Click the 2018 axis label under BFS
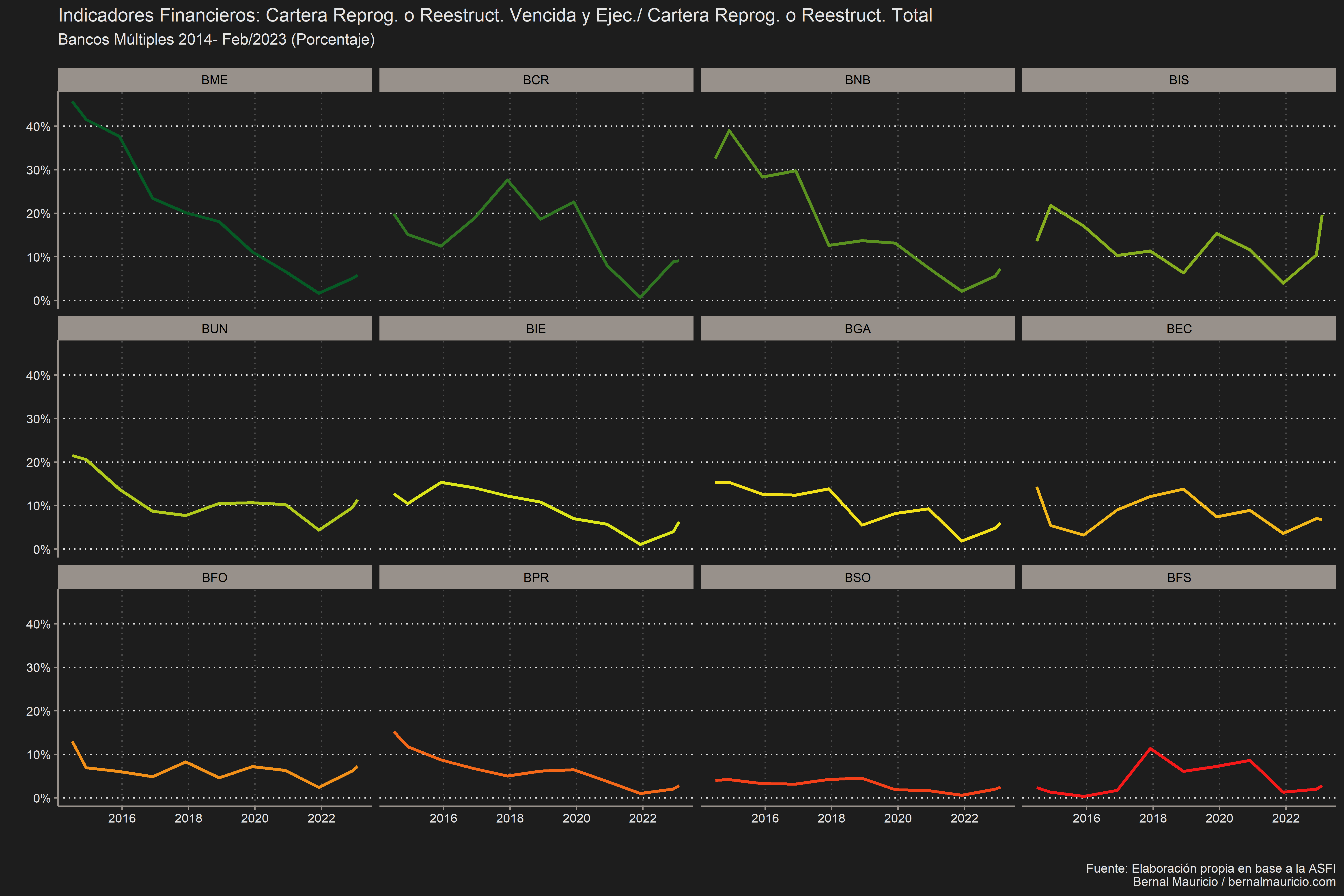Viewport: 1344px width, 896px height. [1153, 818]
